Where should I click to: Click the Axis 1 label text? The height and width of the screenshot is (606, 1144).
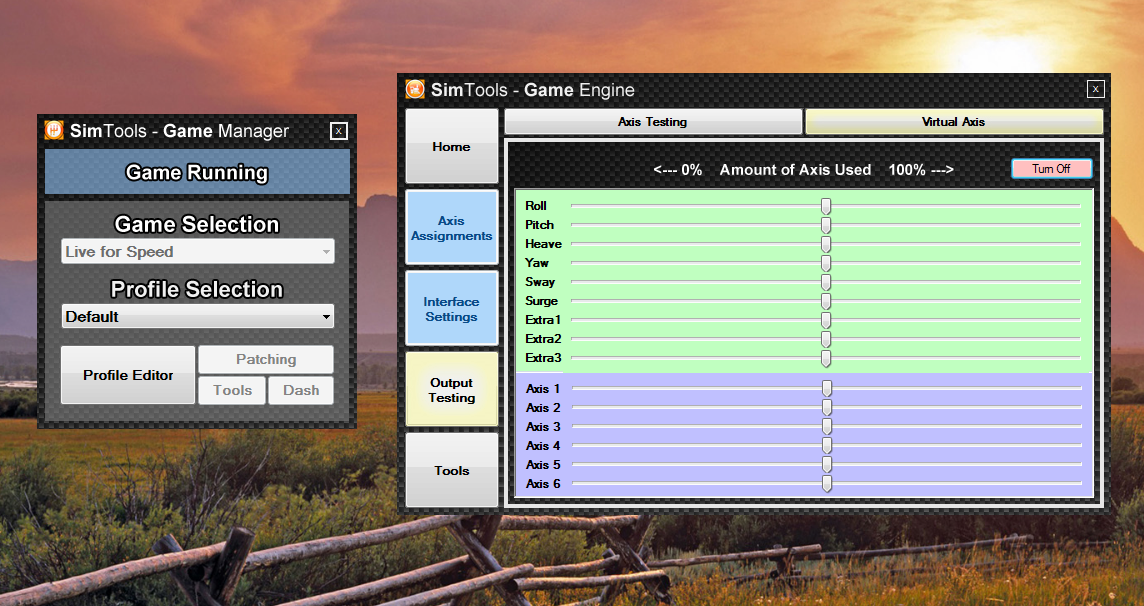(543, 389)
